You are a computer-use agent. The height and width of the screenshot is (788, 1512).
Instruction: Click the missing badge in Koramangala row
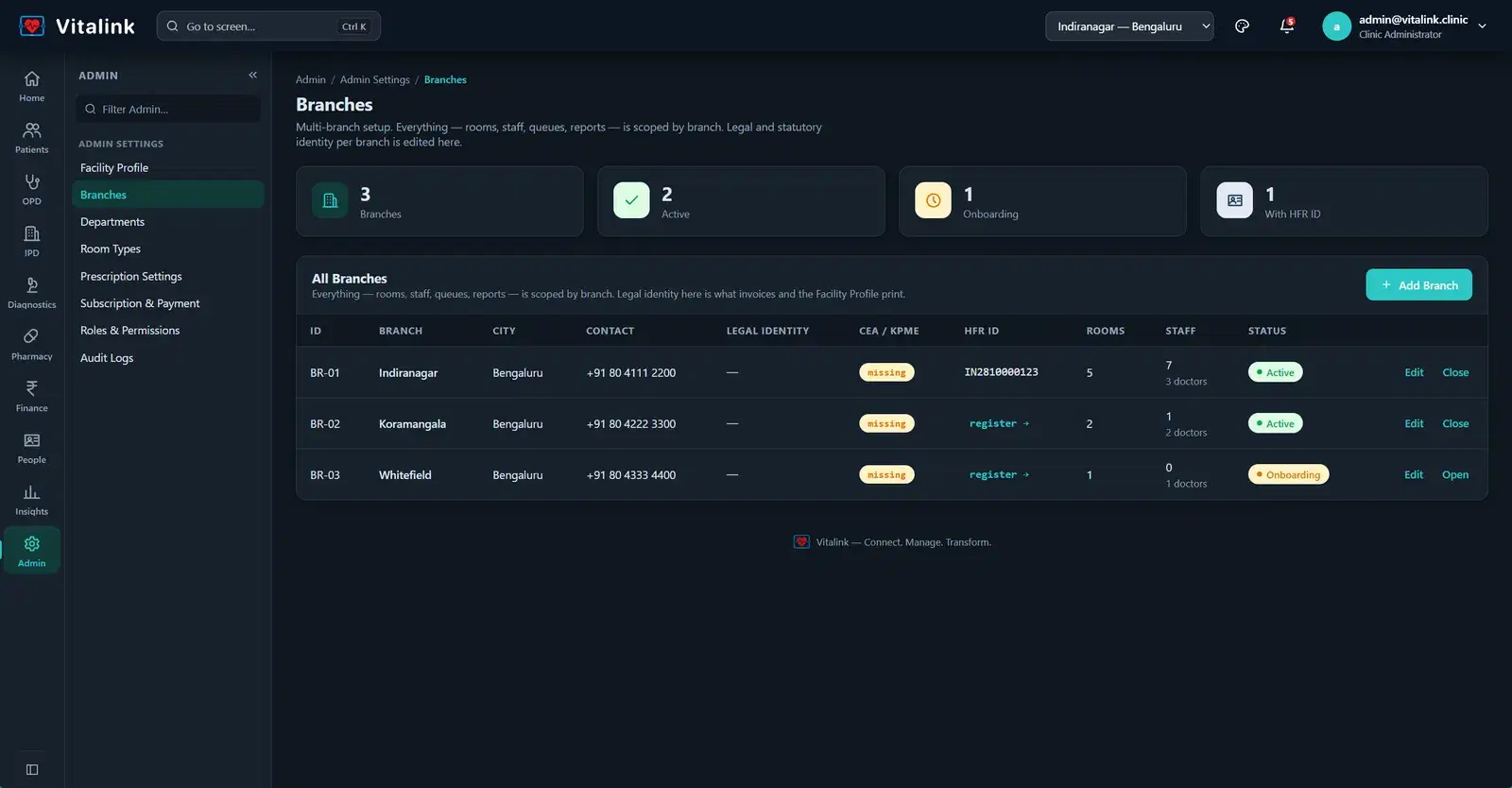tap(886, 423)
